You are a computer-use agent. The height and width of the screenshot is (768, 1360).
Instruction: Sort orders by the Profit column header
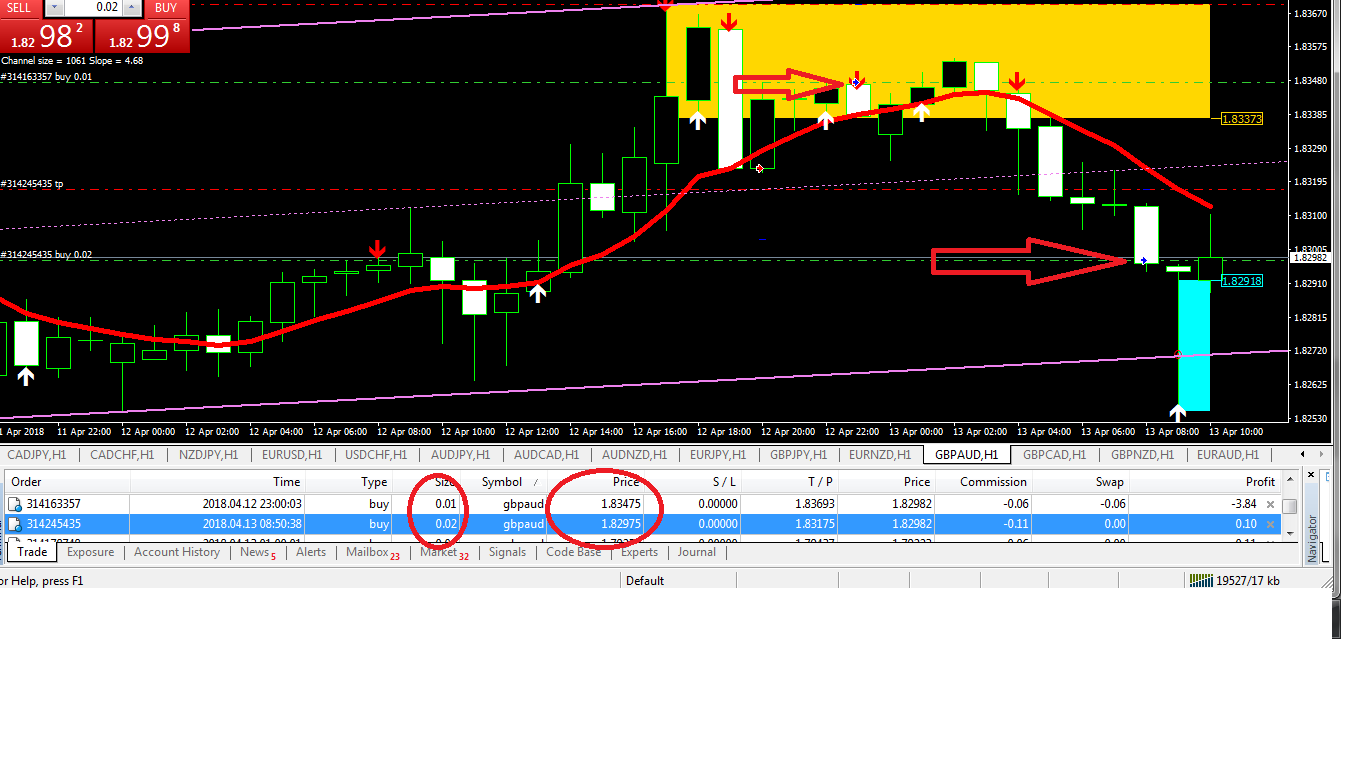tap(1259, 482)
